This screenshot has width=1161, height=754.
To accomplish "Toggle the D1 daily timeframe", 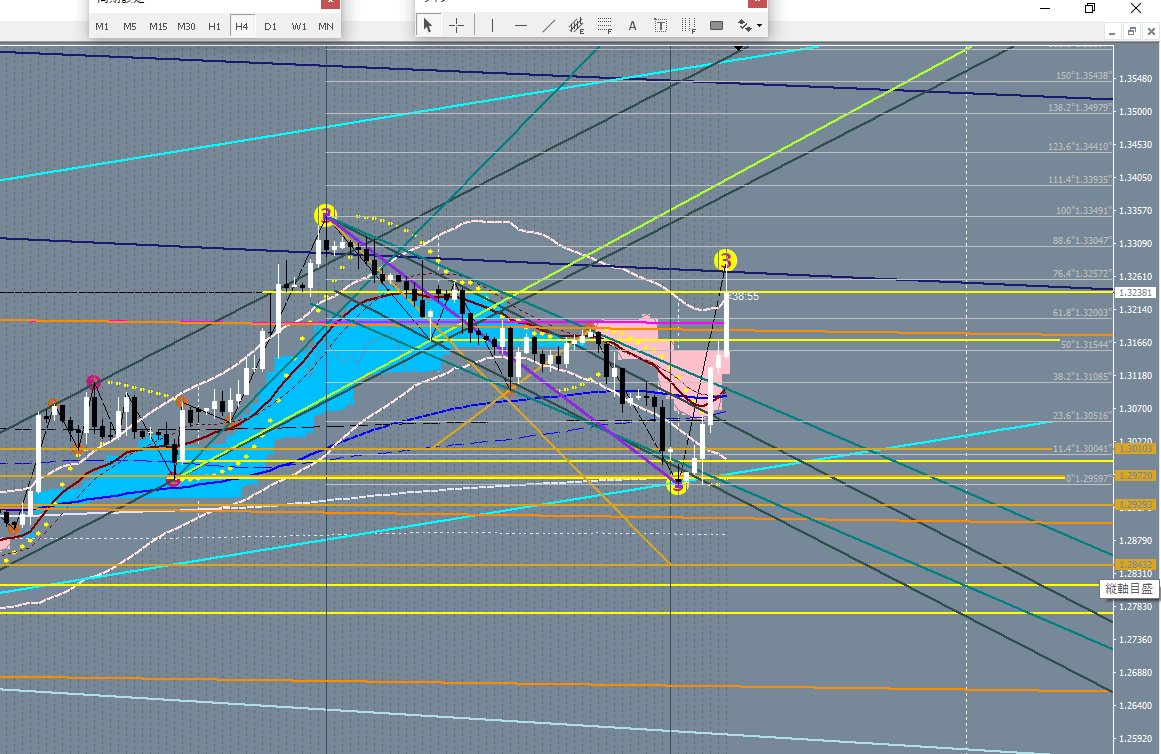I will pyautogui.click(x=270, y=26).
